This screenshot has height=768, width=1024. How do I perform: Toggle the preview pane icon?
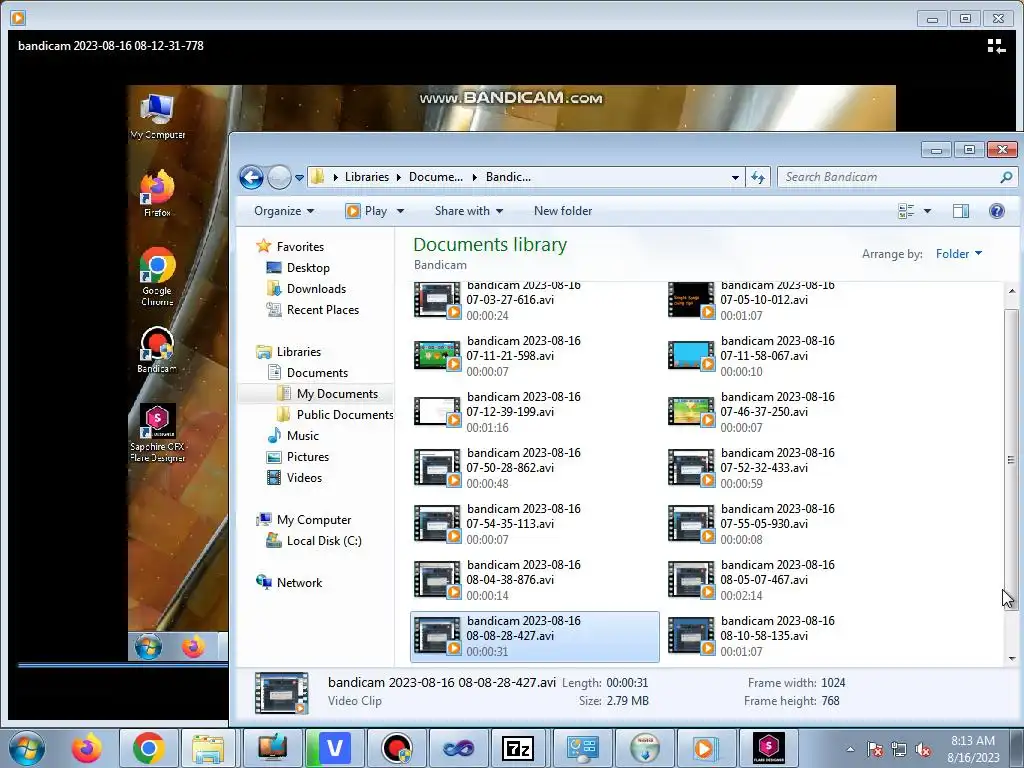(961, 211)
